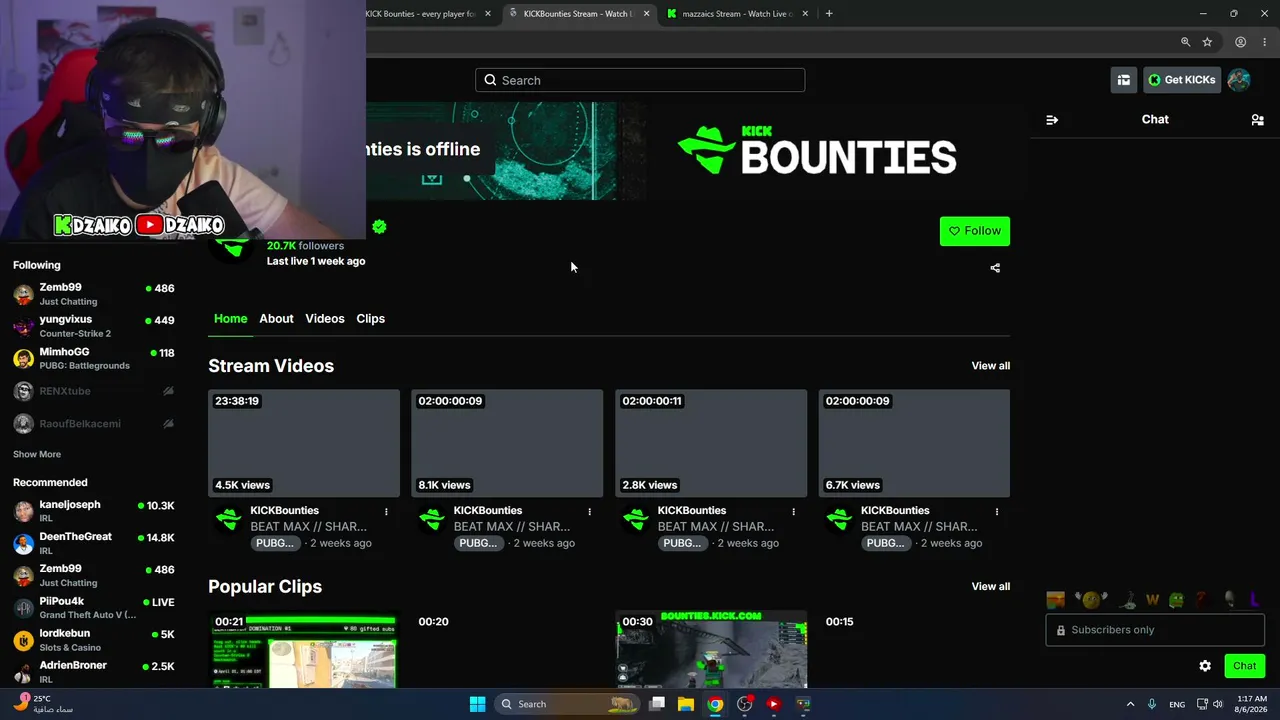1280x720 pixels.
Task: Open lordkebun in Recommended list
Action: click(x=93, y=640)
